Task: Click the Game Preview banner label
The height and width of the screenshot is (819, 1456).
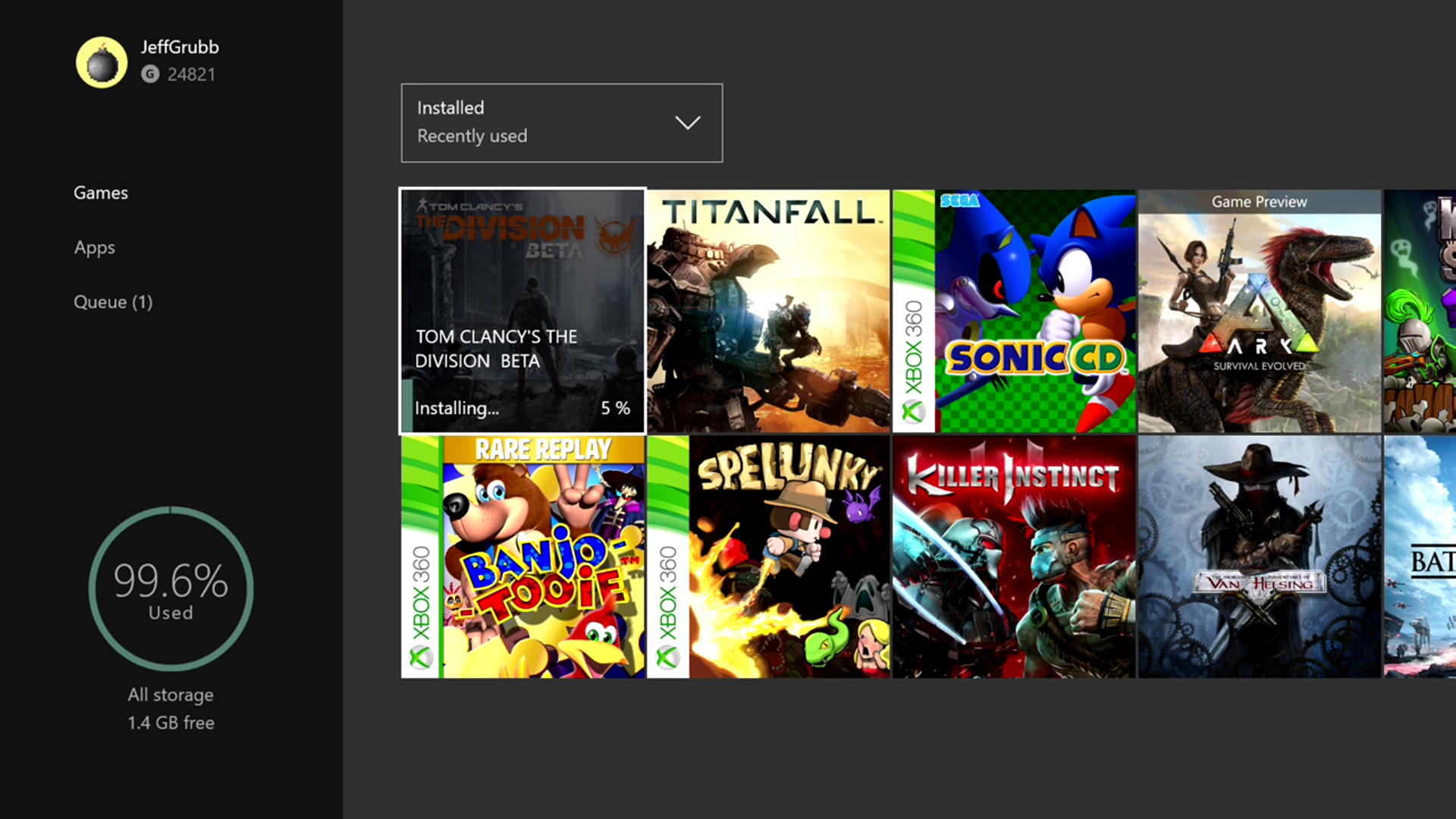Action: click(x=1260, y=202)
